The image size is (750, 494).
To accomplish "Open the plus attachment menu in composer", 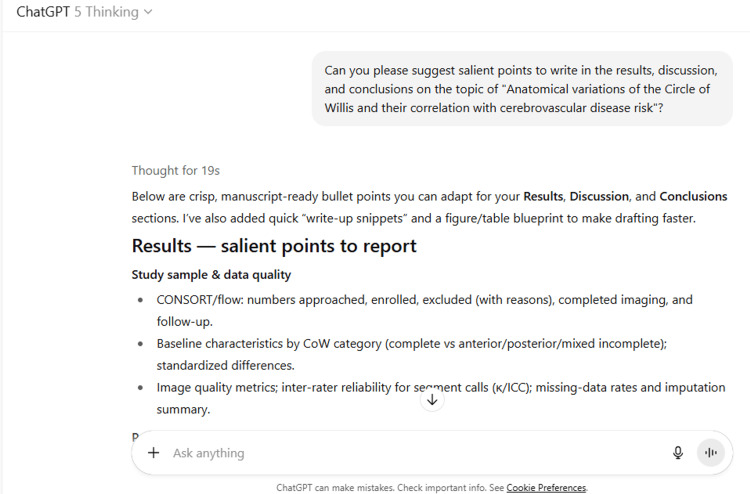I will [x=153, y=453].
